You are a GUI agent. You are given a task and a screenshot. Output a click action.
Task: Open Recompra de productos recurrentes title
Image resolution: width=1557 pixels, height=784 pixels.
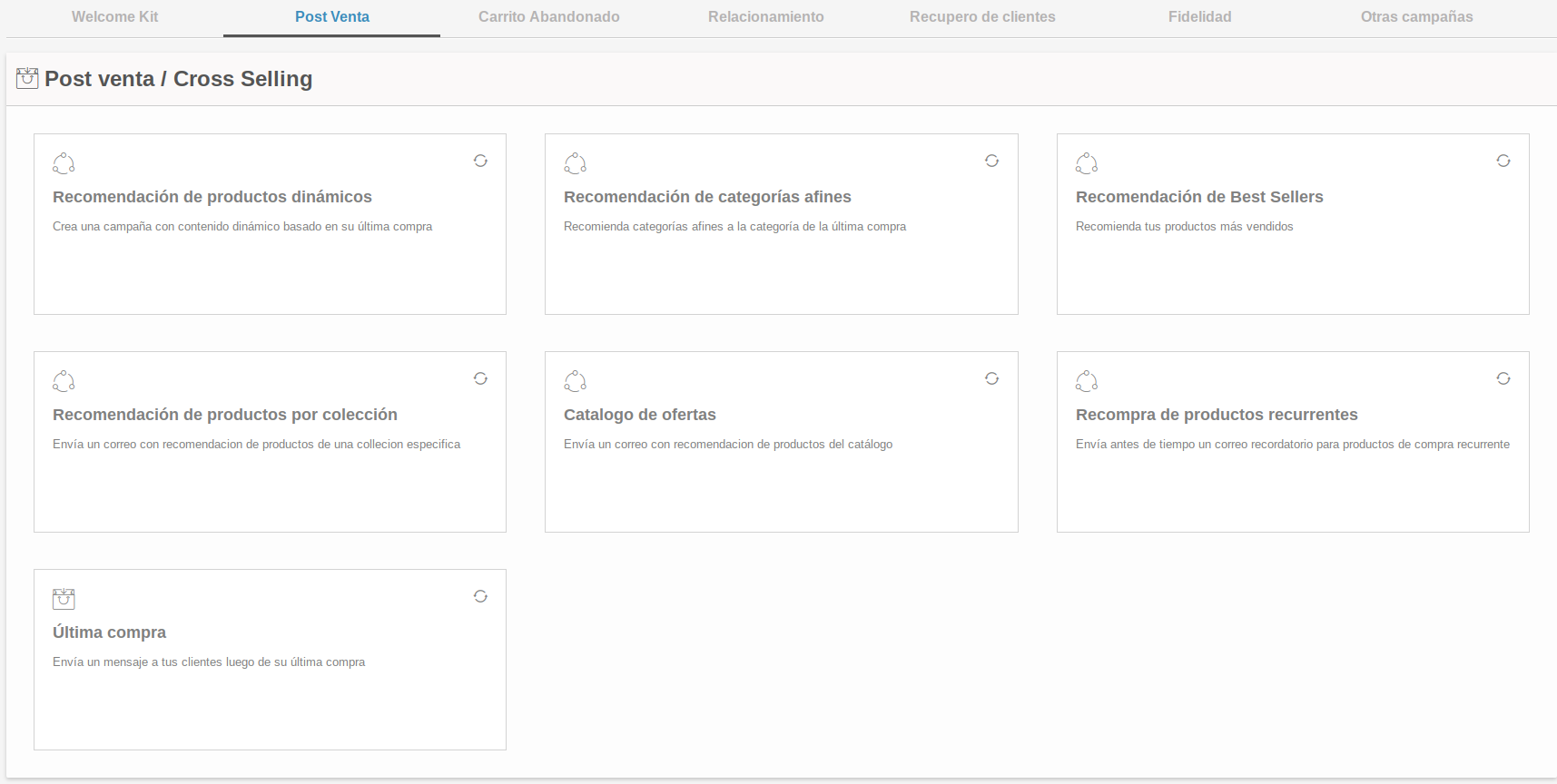[1217, 415]
